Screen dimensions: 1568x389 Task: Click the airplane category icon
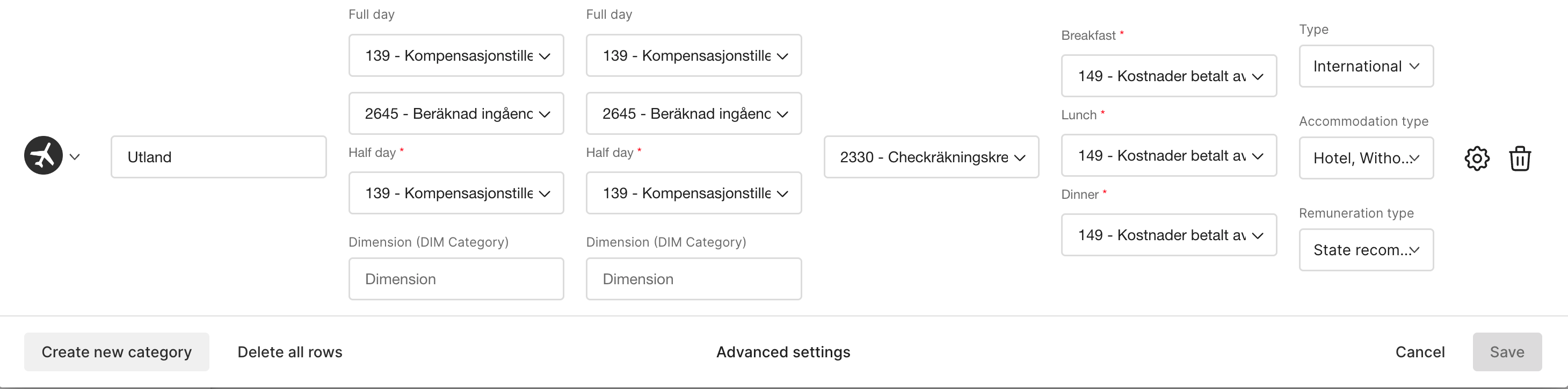43,156
